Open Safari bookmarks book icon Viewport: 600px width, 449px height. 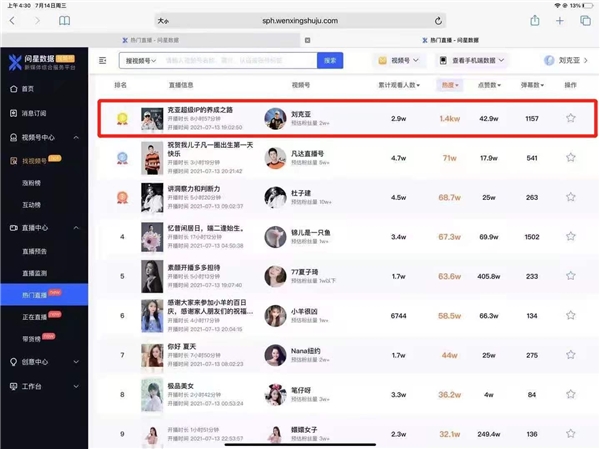[x=65, y=20]
